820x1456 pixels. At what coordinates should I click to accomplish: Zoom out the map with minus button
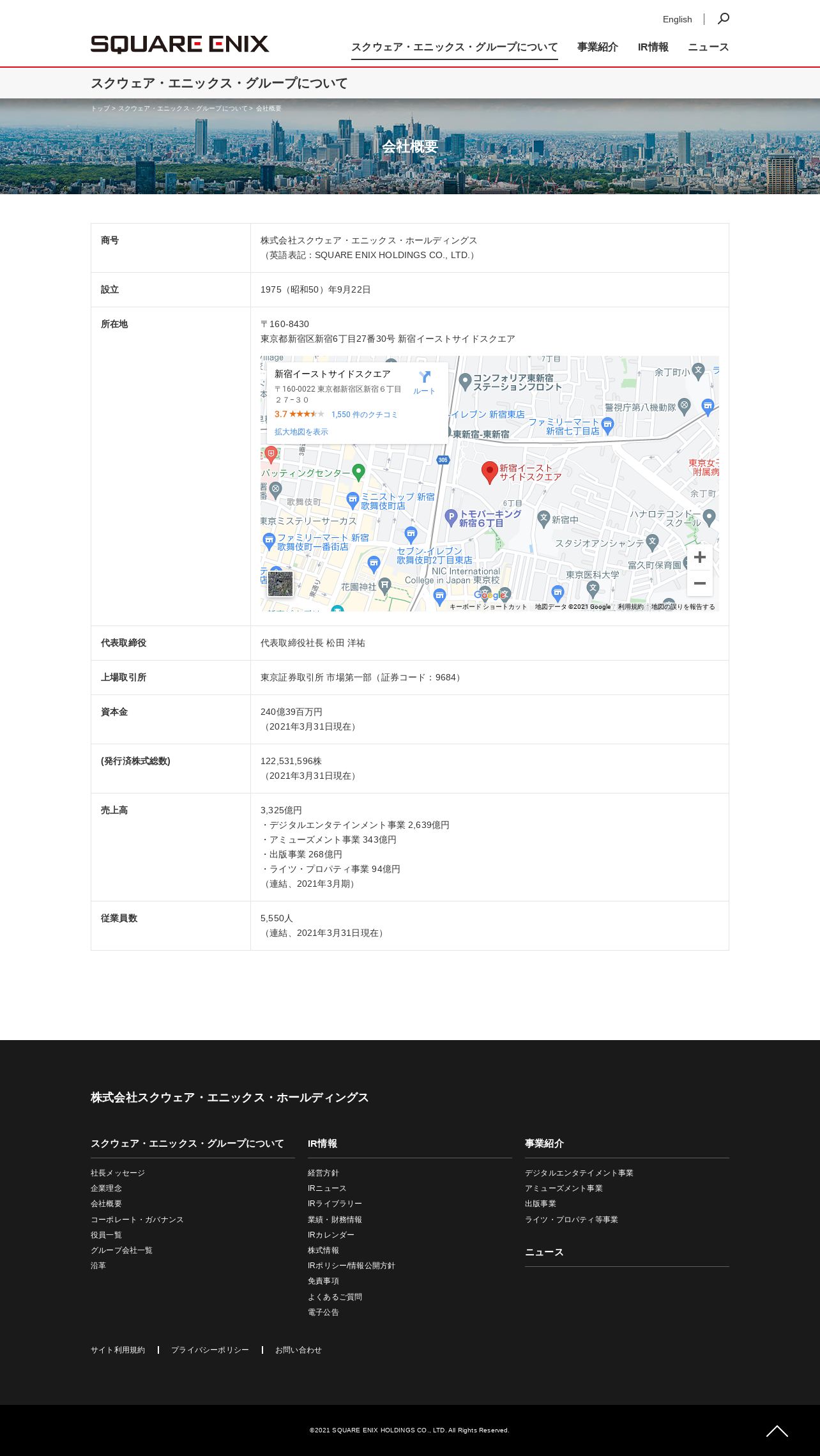700,583
